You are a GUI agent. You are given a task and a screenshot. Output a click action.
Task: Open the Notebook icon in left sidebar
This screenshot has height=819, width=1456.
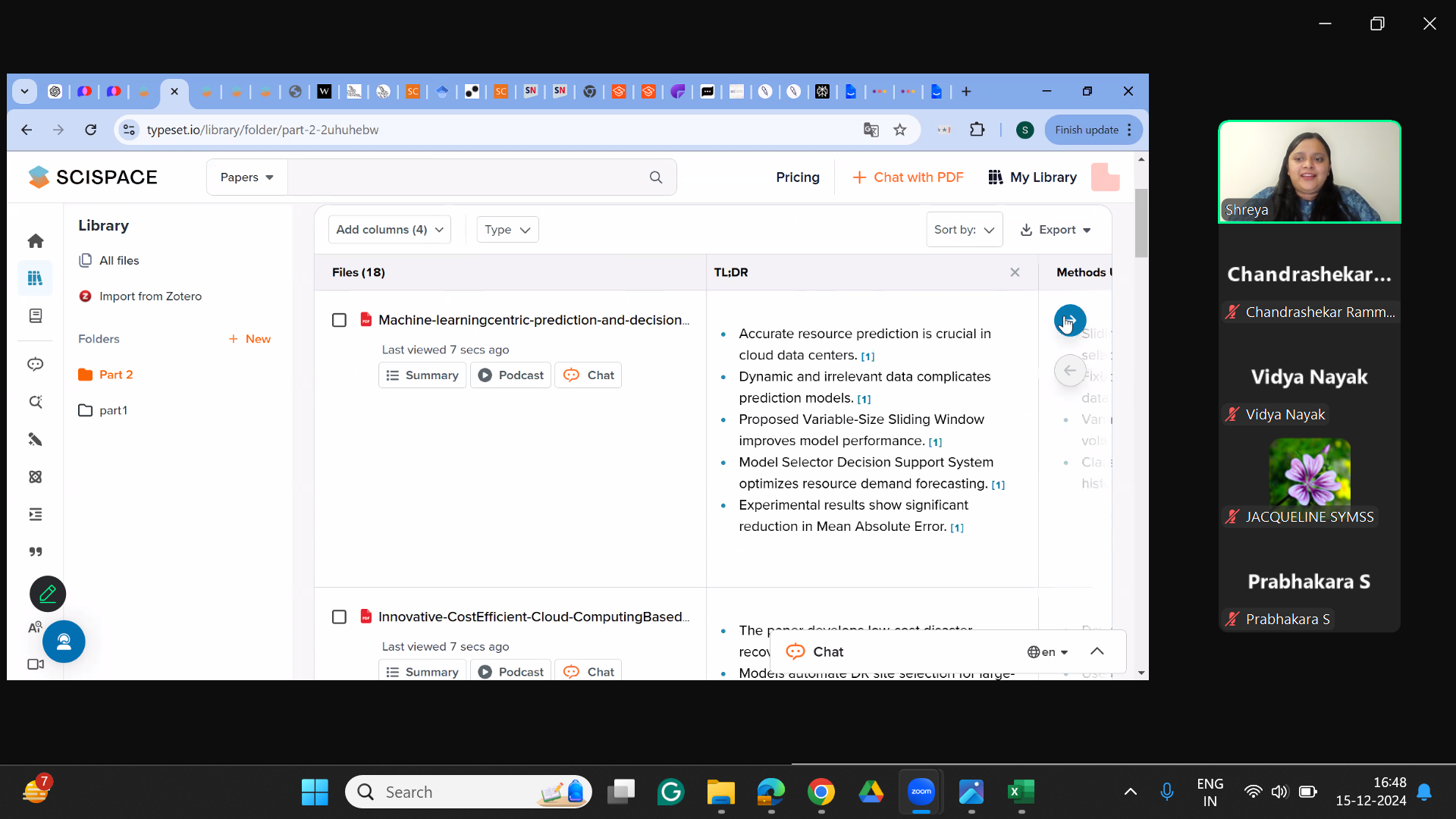point(36,315)
